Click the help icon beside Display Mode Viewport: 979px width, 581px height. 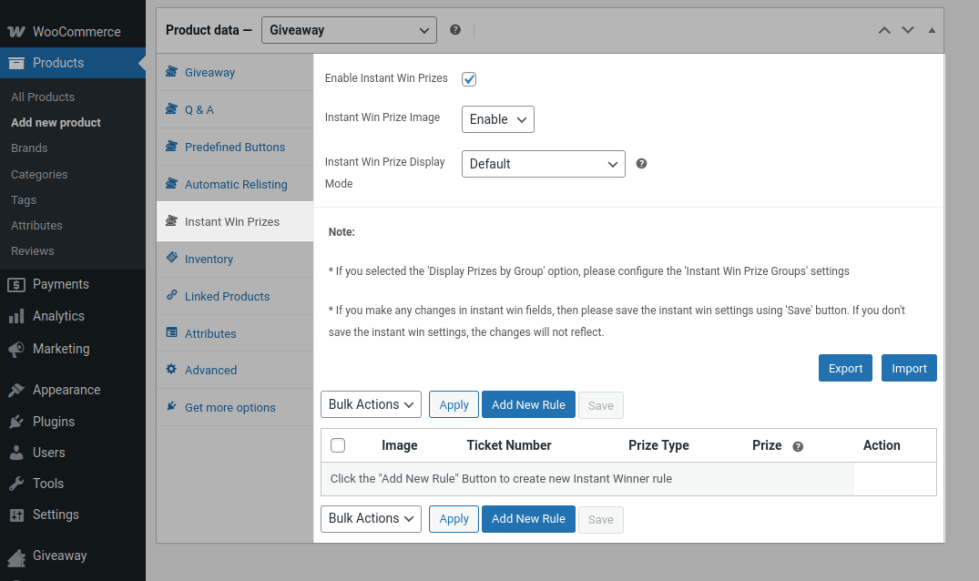click(642, 164)
